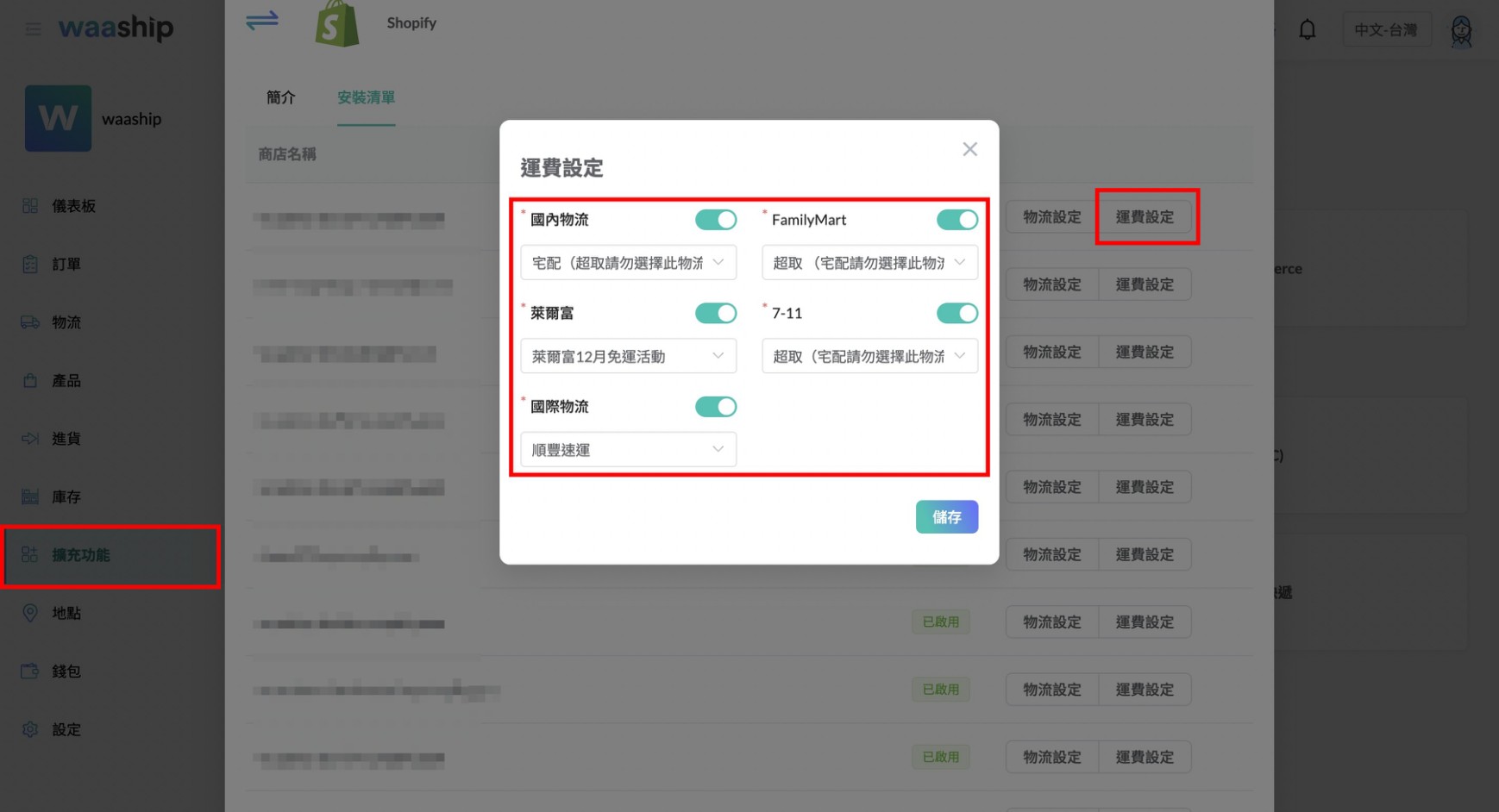Toggle off the 國內物流 switch
Image resolution: width=1499 pixels, height=812 pixels.
(715, 220)
